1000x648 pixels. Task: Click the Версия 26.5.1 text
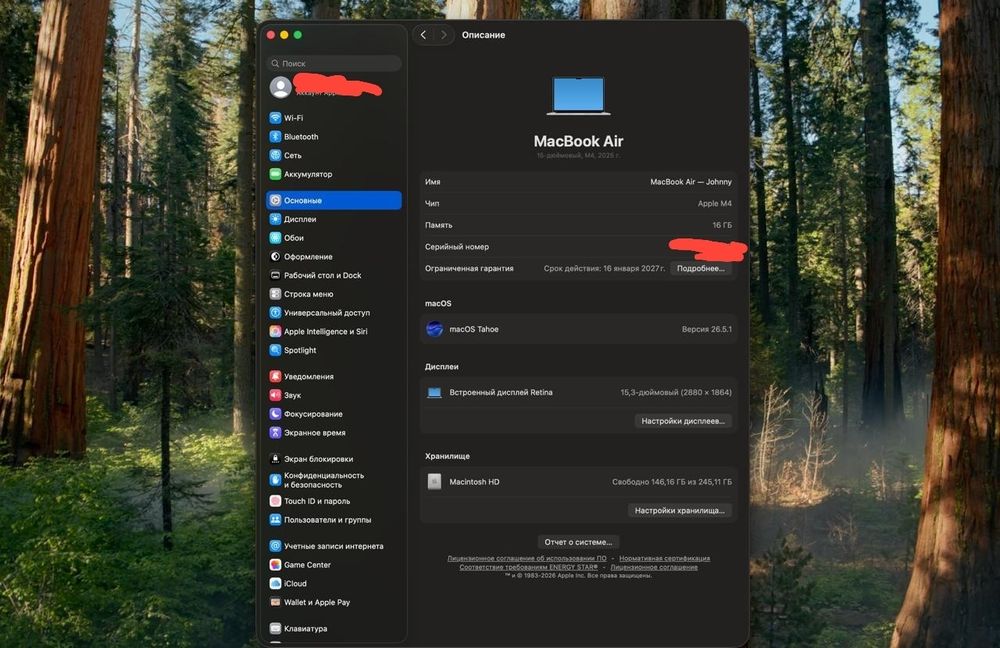707,329
